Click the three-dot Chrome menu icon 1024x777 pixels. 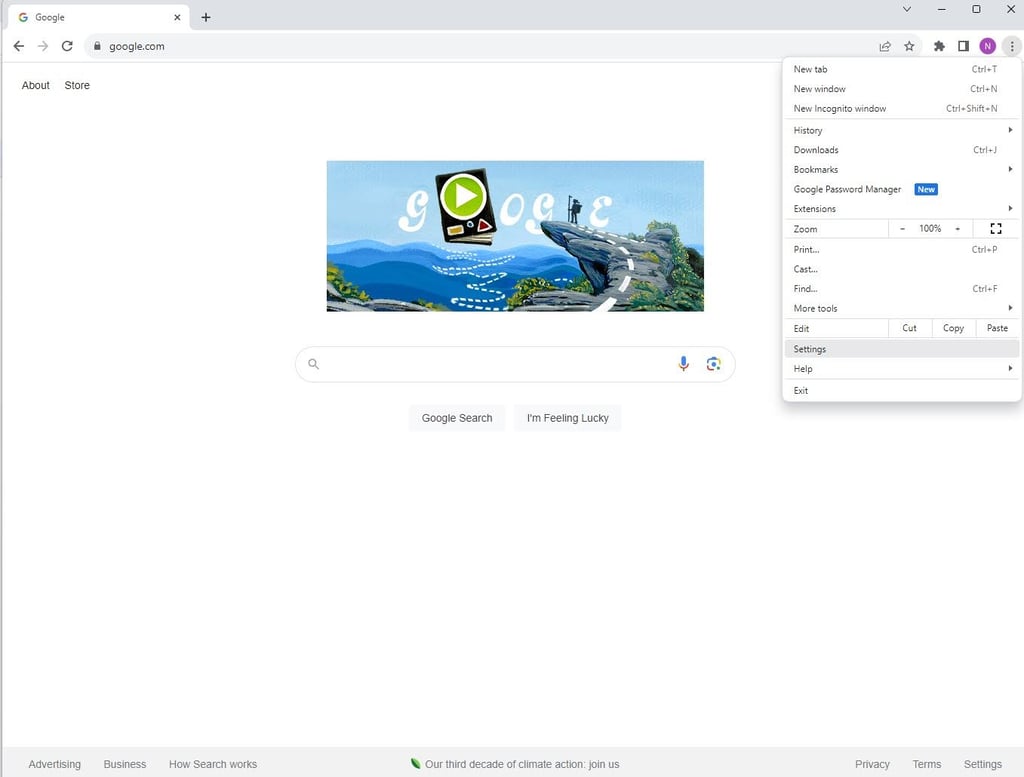pyautogui.click(x=1012, y=46)
